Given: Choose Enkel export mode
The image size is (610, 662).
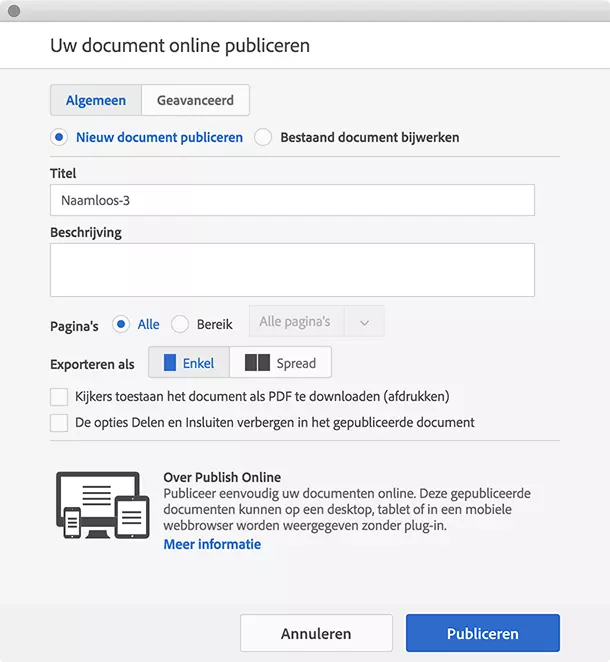Looking at the screenshot, I should point(189,362).
